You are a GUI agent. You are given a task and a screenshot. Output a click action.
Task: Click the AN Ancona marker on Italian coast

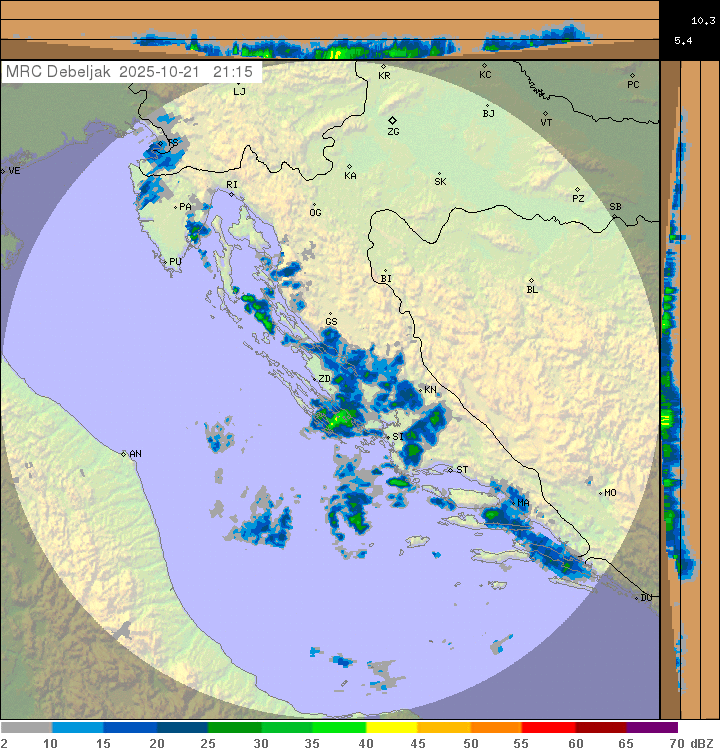124,454
